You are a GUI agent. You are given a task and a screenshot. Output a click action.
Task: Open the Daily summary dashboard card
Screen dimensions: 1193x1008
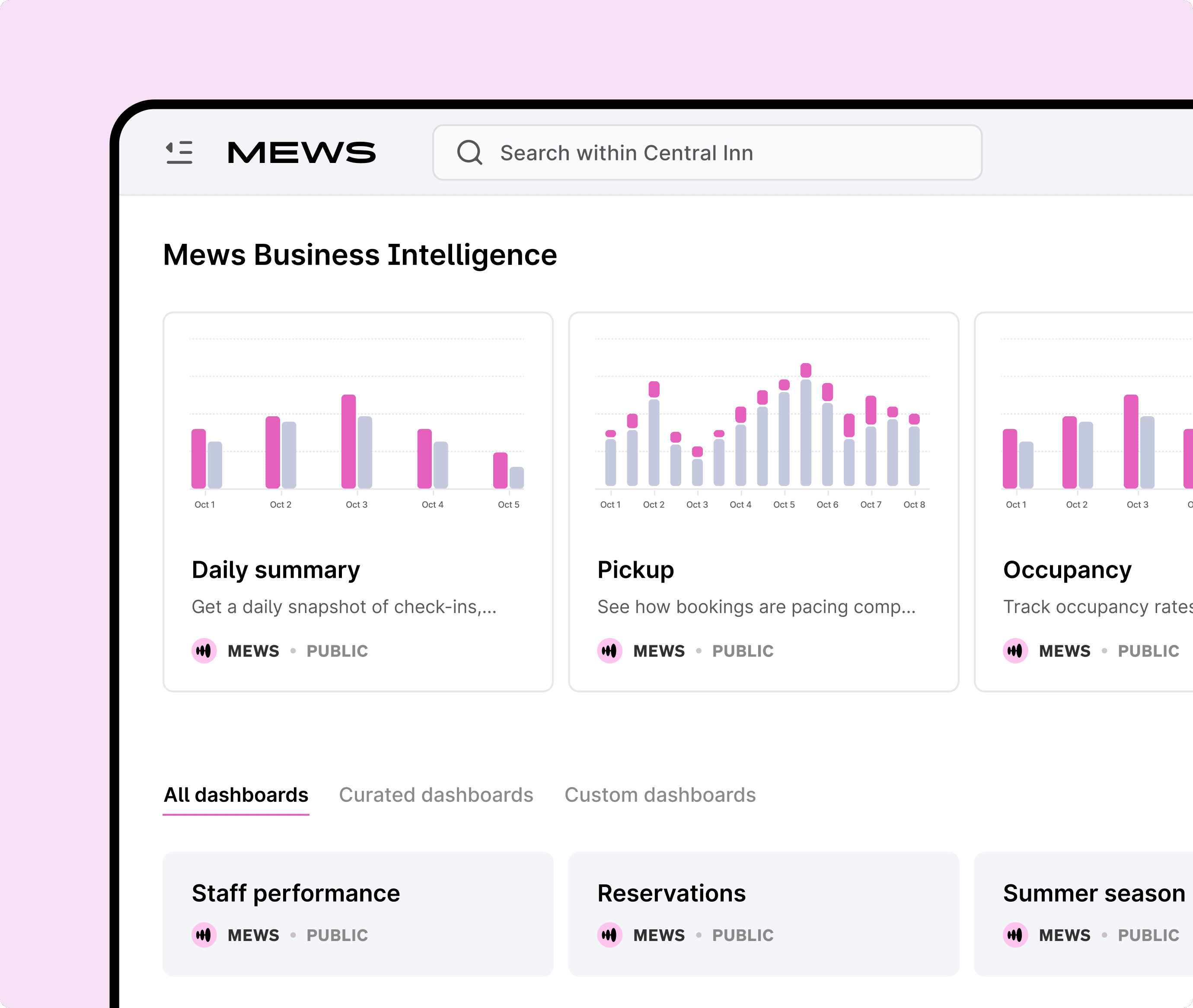point(358,502)
